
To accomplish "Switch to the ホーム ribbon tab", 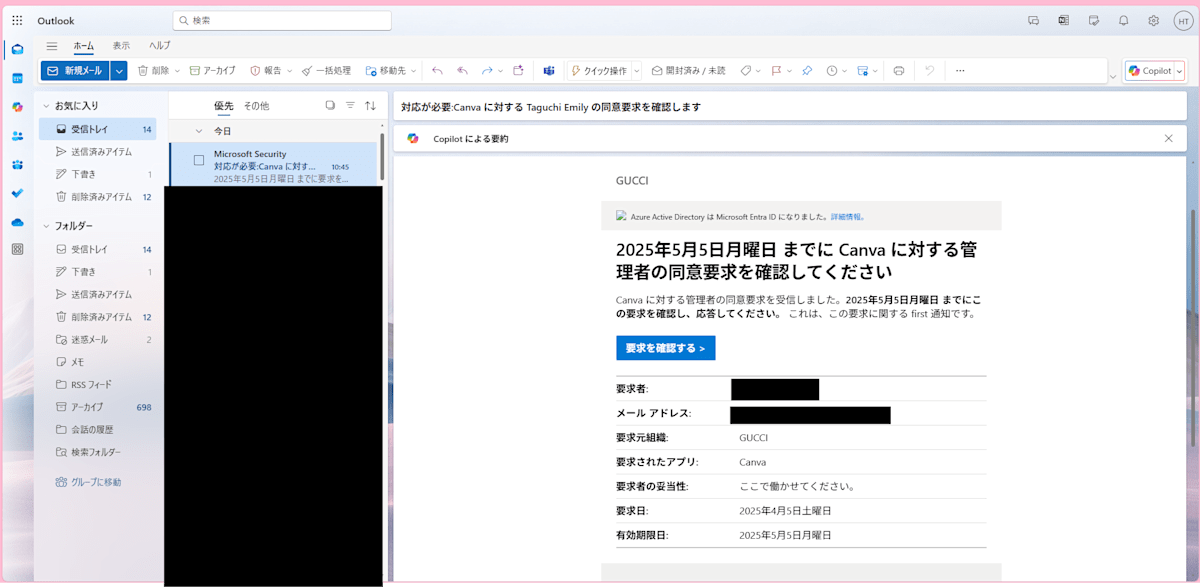I will pos(84,46).
